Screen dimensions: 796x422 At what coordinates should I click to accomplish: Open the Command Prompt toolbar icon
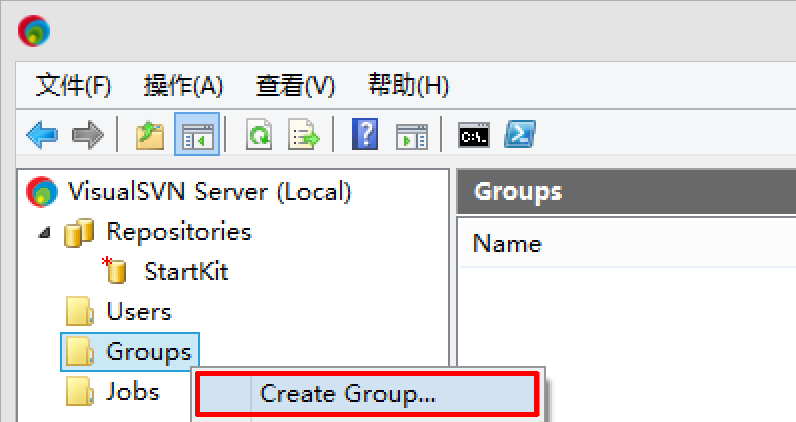point(474,135)
